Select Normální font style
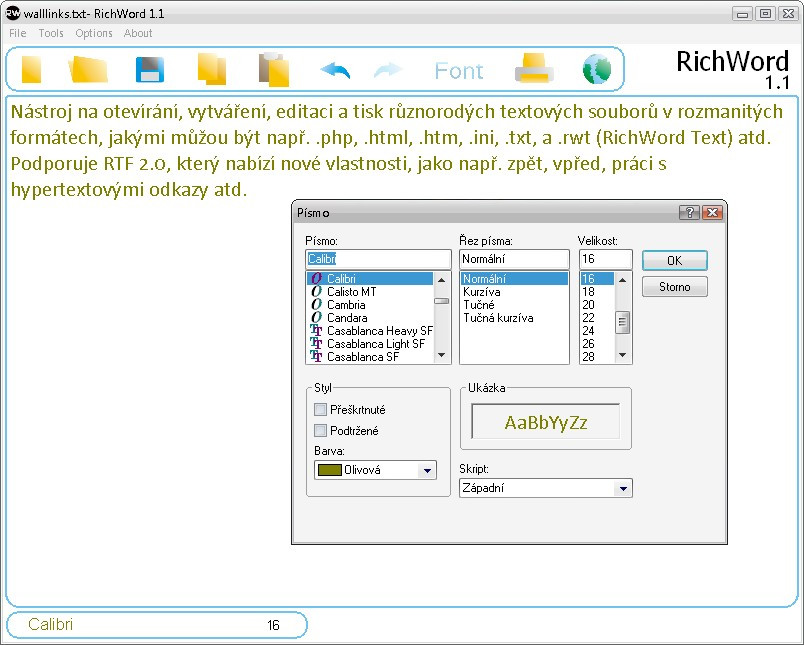This screenshot has width=804, height=645. 514,279
